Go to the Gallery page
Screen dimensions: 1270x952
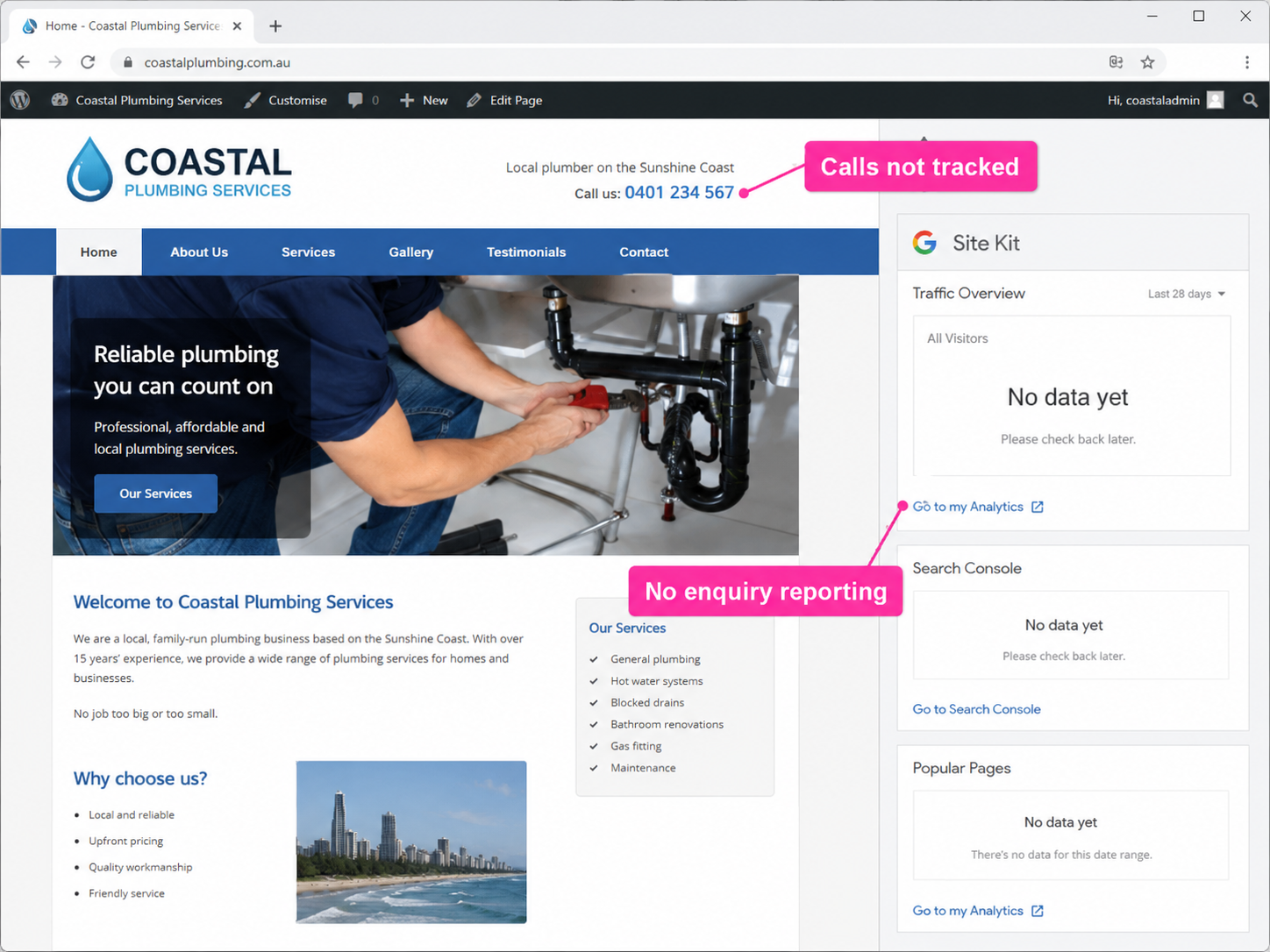point(411,252)
